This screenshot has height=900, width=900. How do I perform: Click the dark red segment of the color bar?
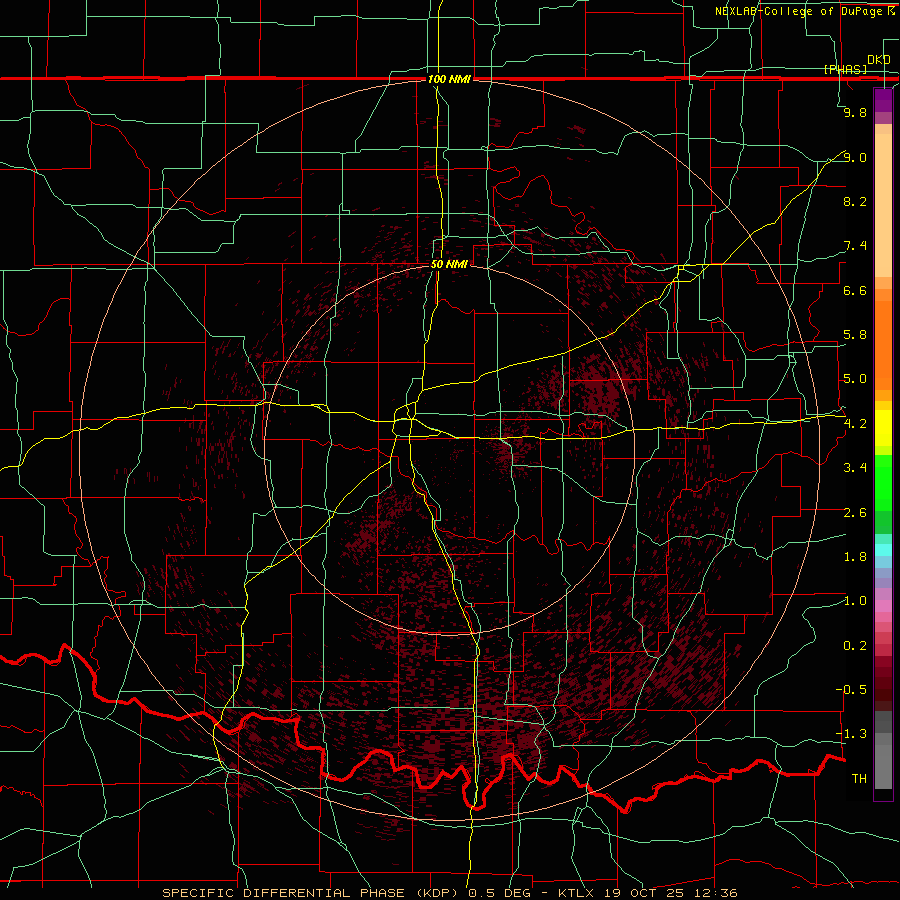[883, 683]
